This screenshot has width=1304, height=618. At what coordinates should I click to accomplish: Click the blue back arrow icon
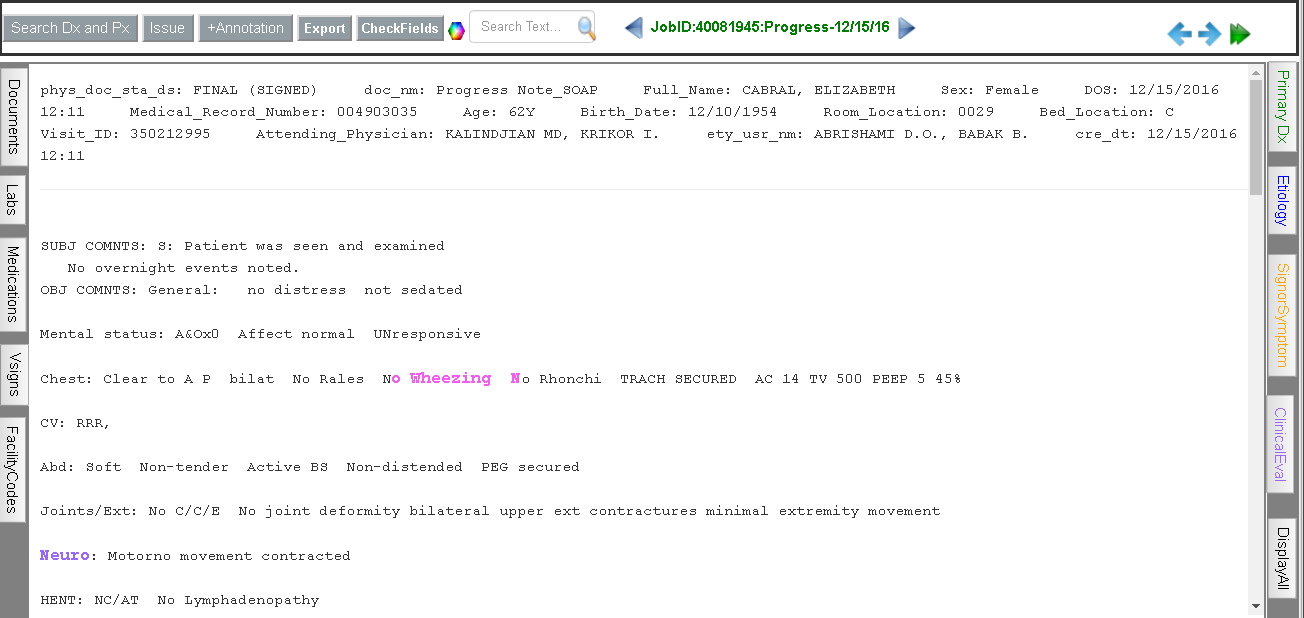click(1180, 34)
